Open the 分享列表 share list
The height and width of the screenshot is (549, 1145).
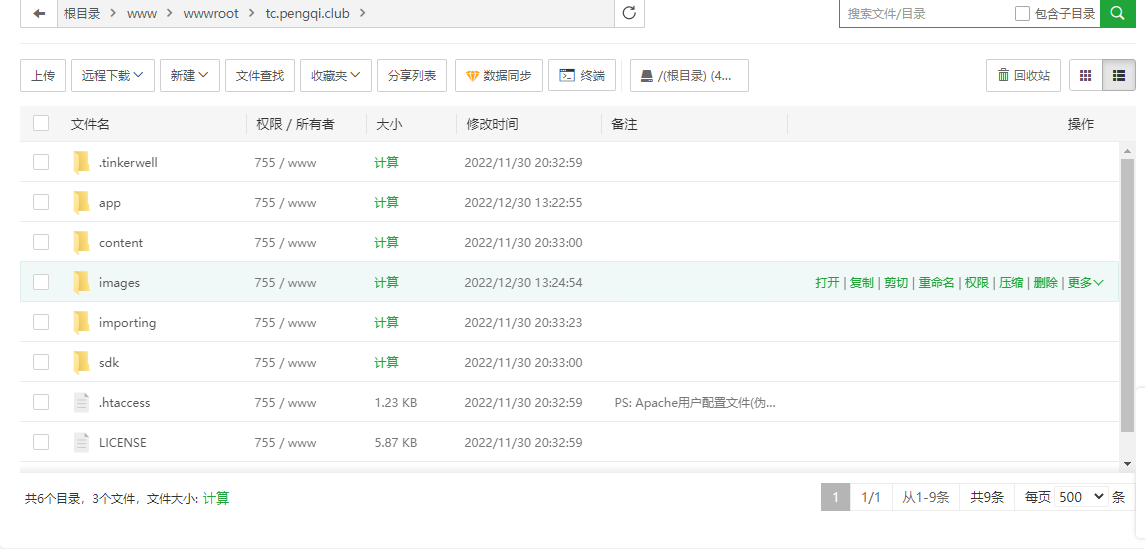tap(412, 75)
